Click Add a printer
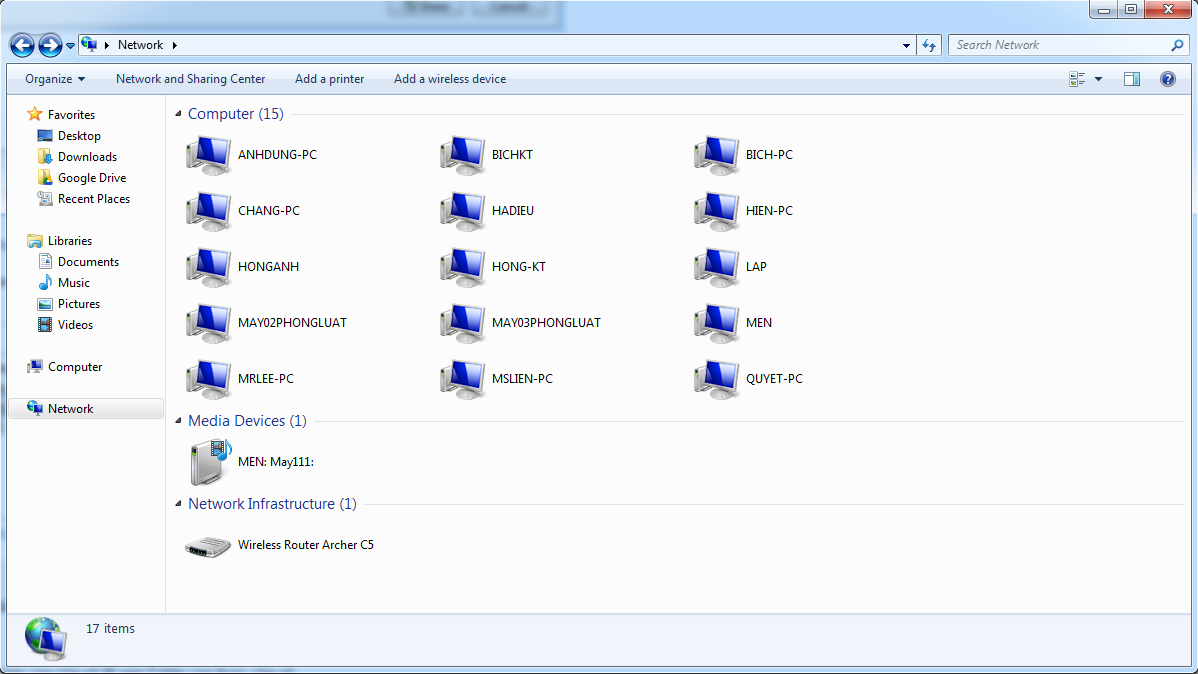Screen dimensions: 1198x674 click(x=329, y=79)
